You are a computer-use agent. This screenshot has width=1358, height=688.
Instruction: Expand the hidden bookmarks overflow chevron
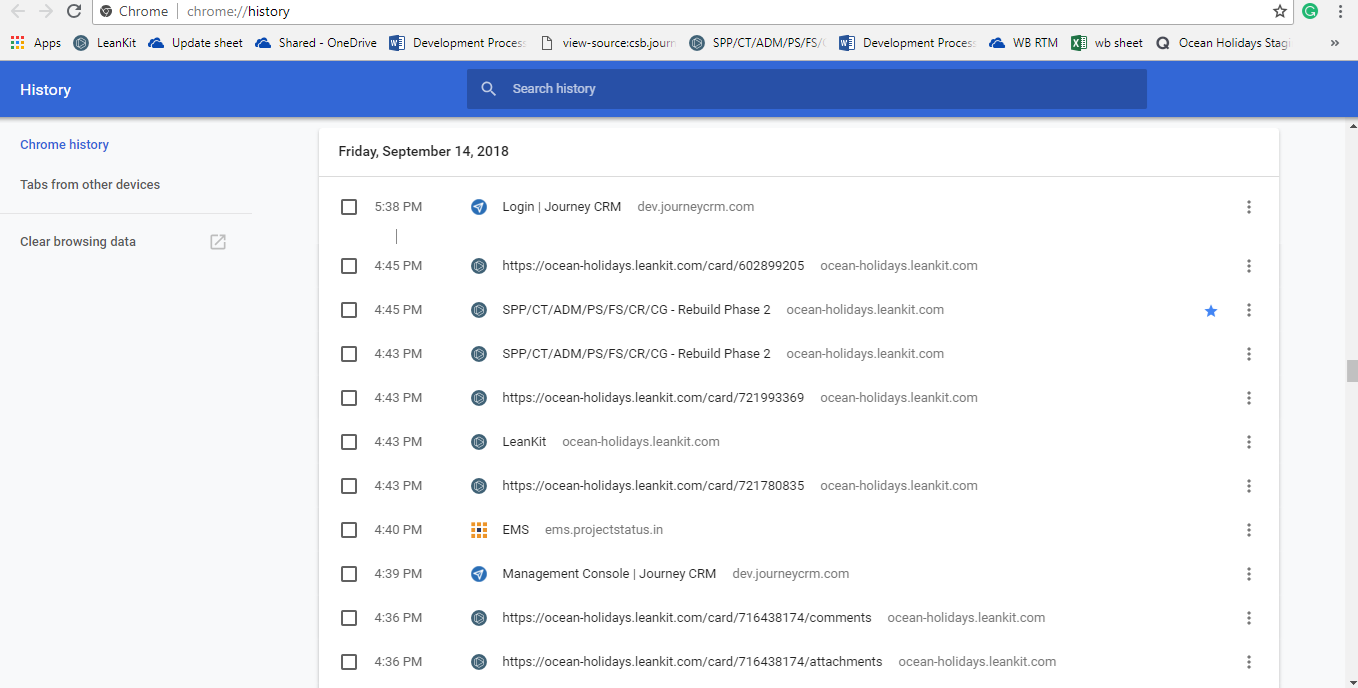[x=1334, y=43]
